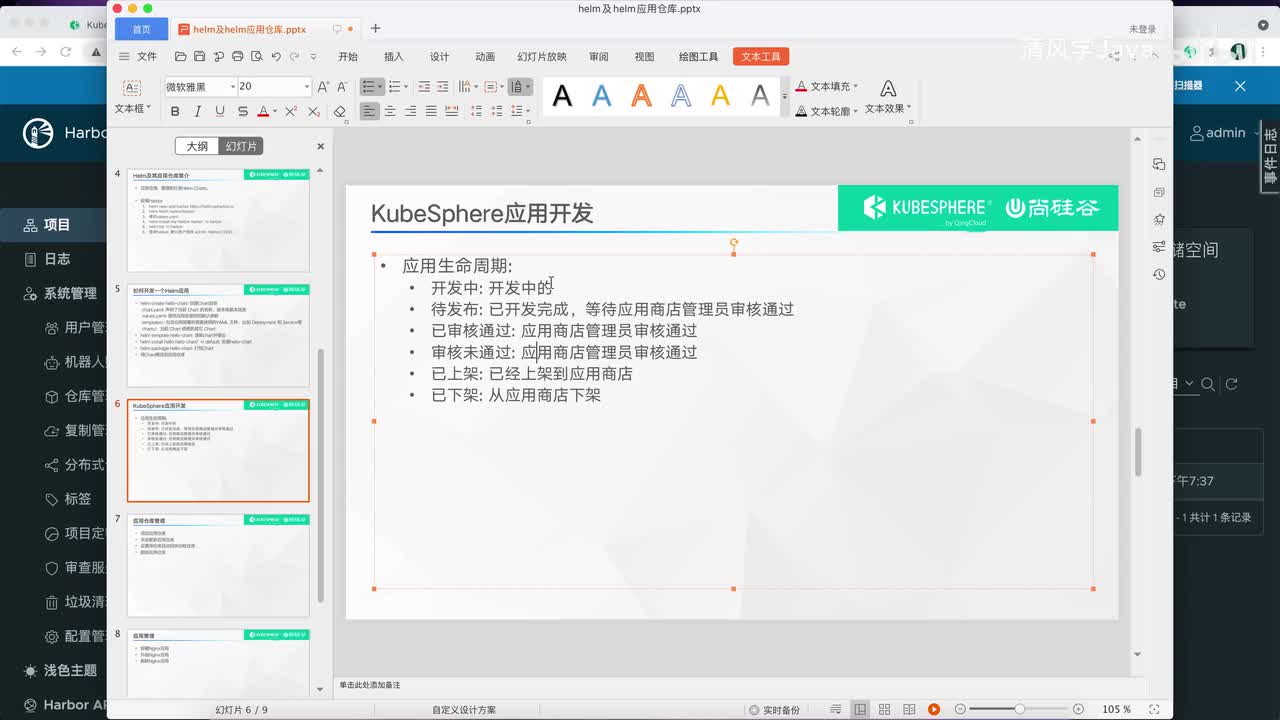Zoom out with the minus button
The height and width of the screenshot is (720, 1280).
pos(961,709)
